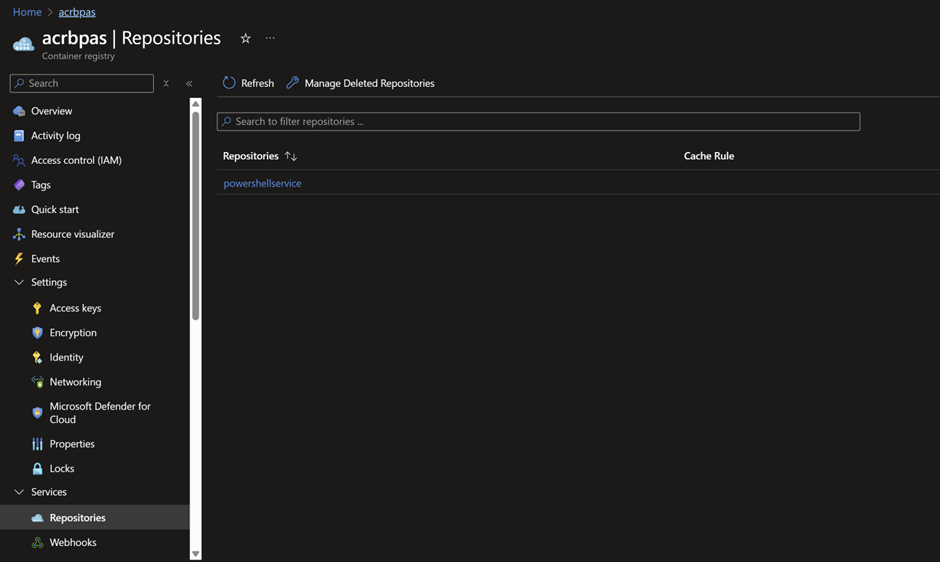Open Access control (IAM) menu item
940x562 pixels.
[x=76, y=160]
